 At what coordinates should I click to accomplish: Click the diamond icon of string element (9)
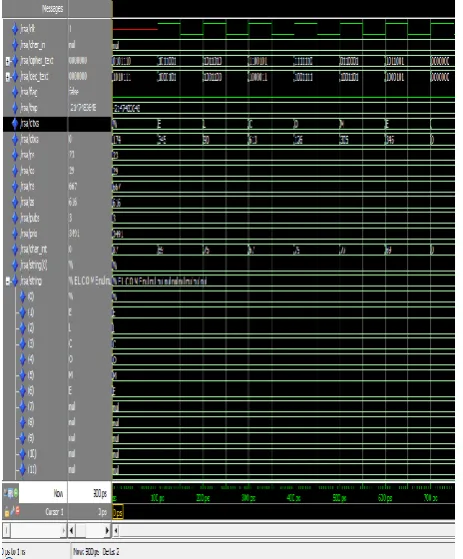(x=22, y=438)
